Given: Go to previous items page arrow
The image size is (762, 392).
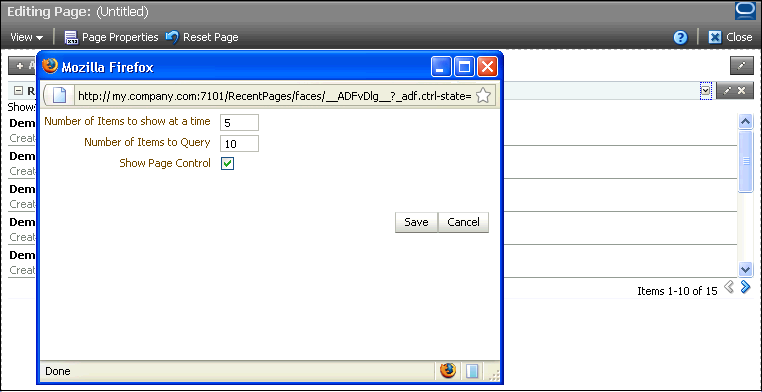Looking at the screenshot, I should click(x=728, y=288).
